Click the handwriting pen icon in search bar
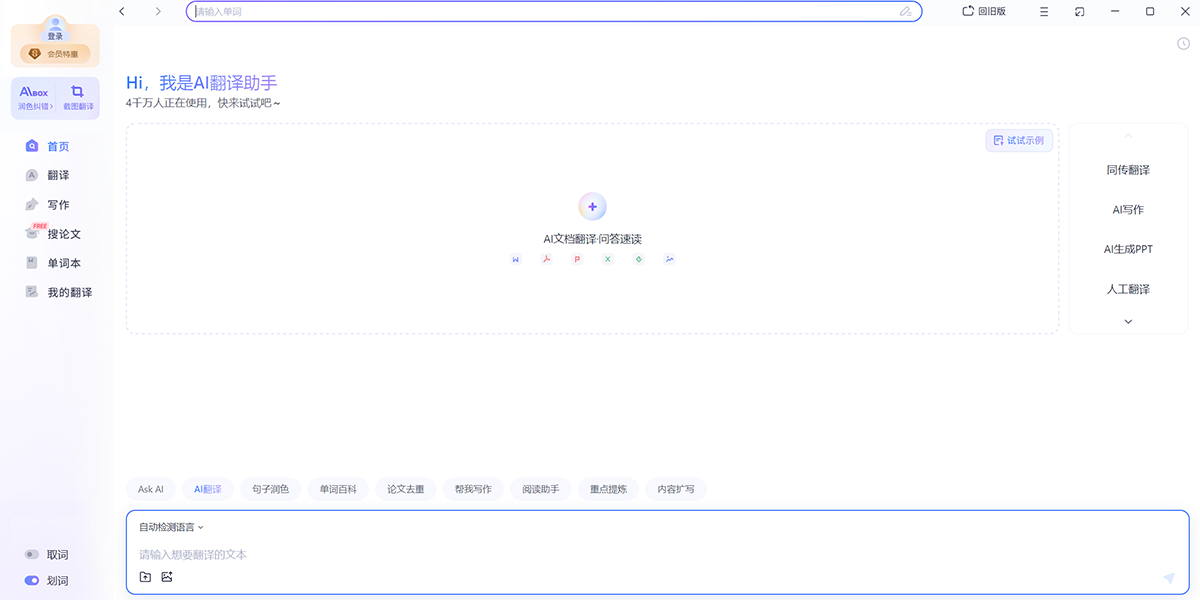This screenshot has height=600, width=1200. point(905,12)
